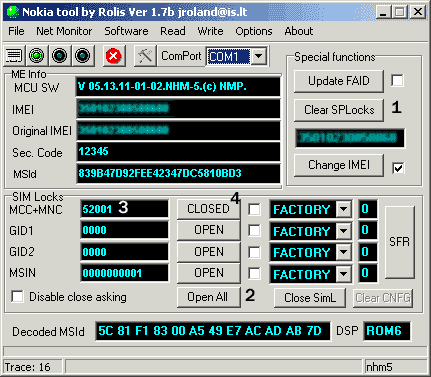Image resolution: width=431 pixels, height=377 pixels.
Task: Click the Open All button
Action: click(x=208, y=297)
